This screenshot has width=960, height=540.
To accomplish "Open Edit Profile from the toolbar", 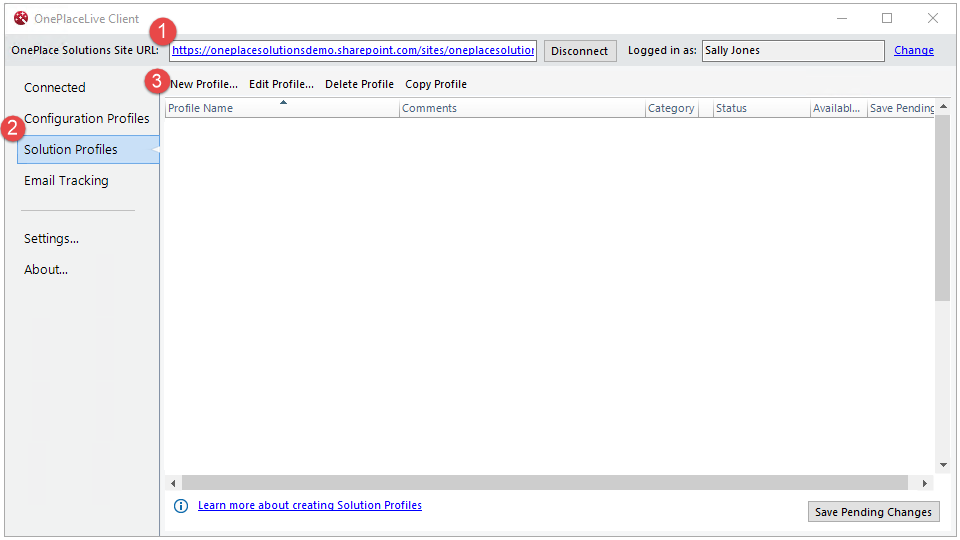I will (x=281, y=84).
